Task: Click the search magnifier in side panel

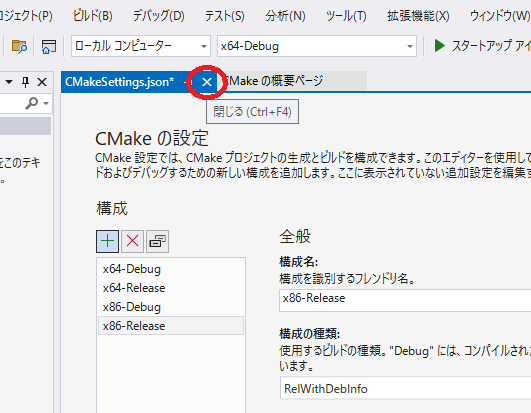Action: click(x=31, y=103)
